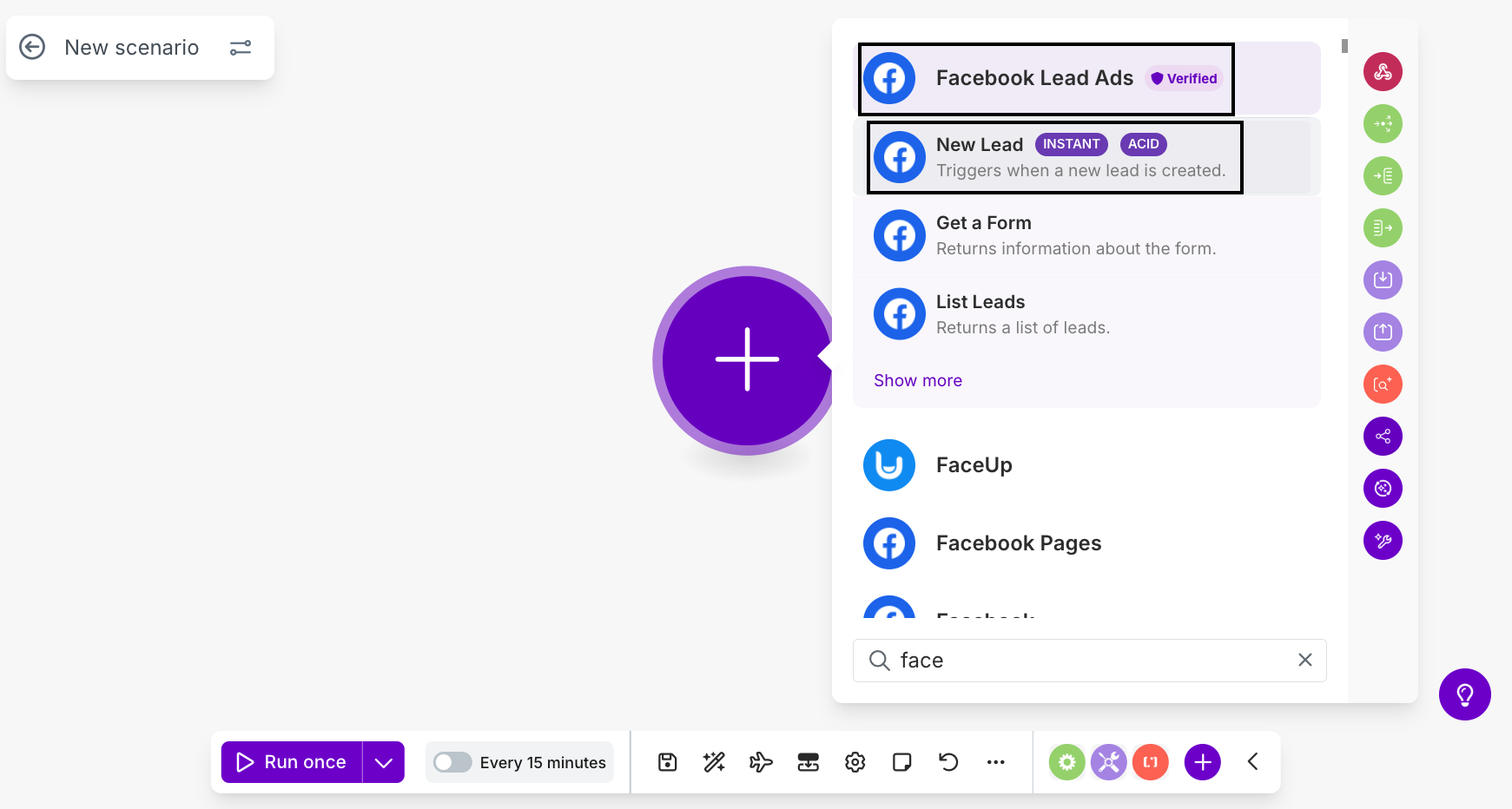The height and width of the screenshot is (809, 1512).
Task: Click the INSTANT tag on New Lead
Action: 1071,144
